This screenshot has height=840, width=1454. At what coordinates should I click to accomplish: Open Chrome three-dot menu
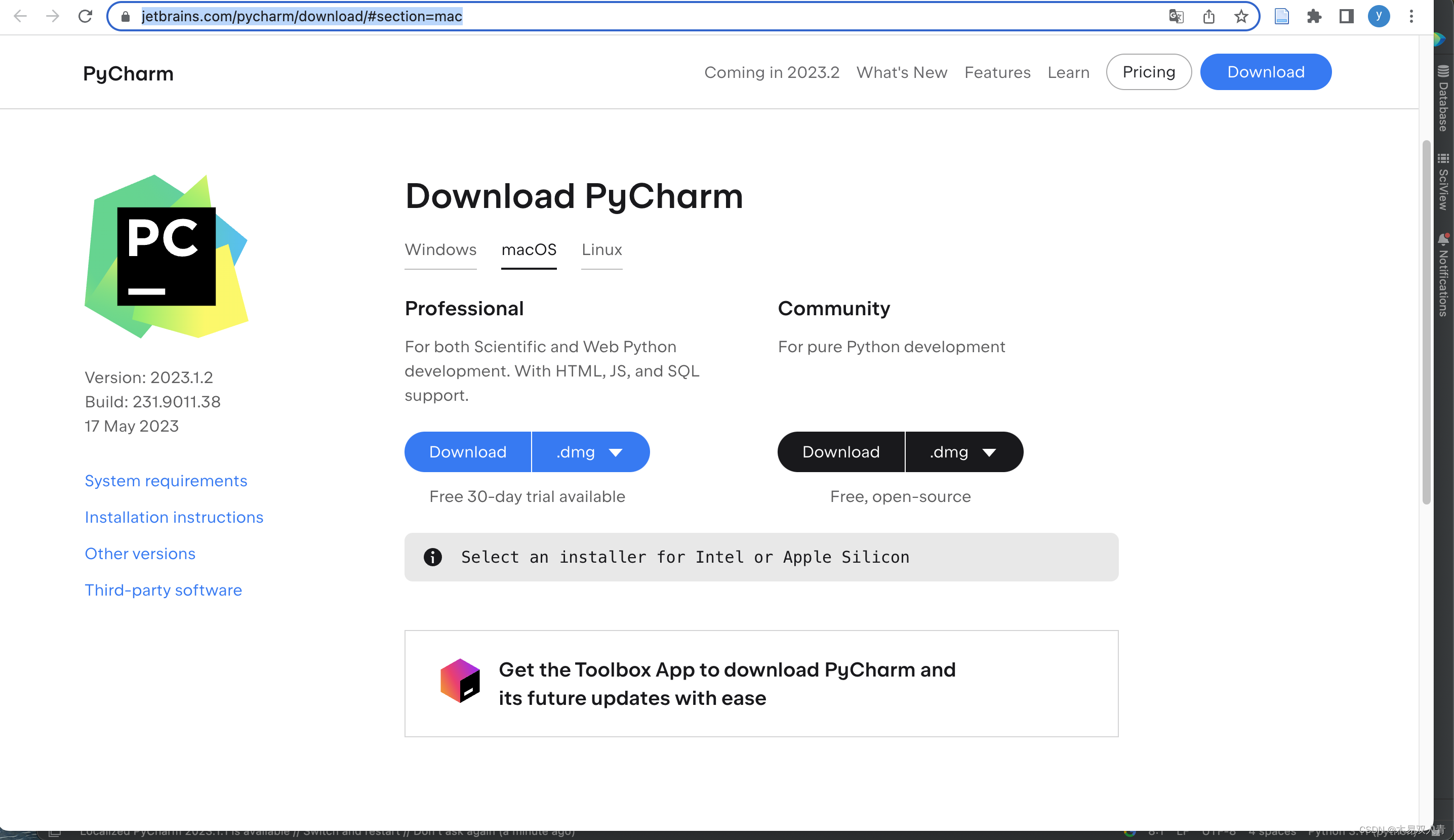[1411, 16]
